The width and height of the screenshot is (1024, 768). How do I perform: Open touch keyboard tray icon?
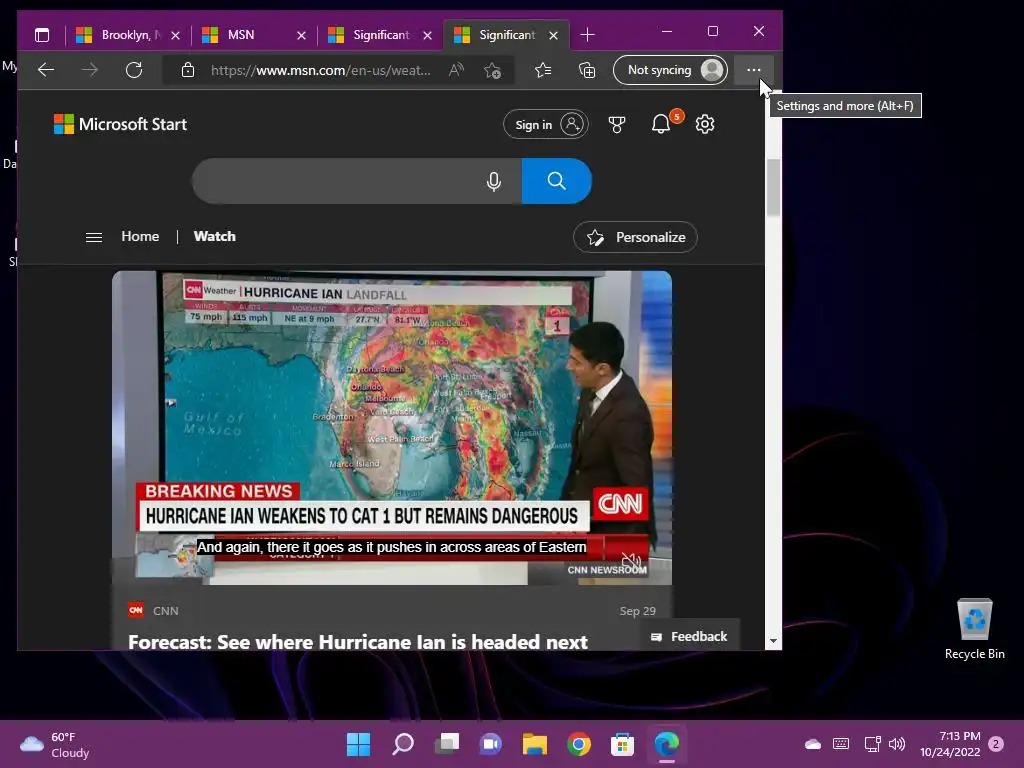841,744
